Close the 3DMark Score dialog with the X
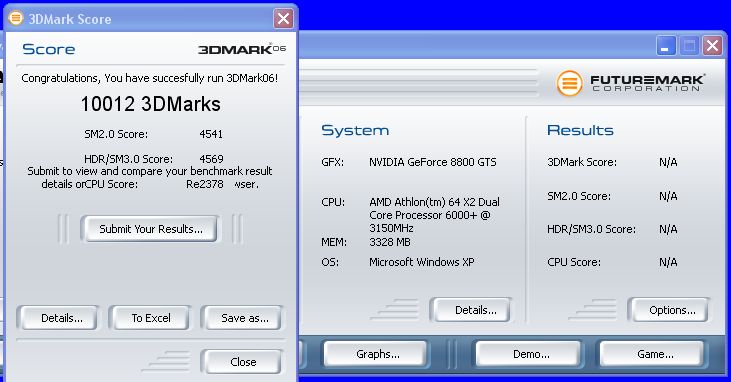The image size is (731, 382). [x=283, y=19]
